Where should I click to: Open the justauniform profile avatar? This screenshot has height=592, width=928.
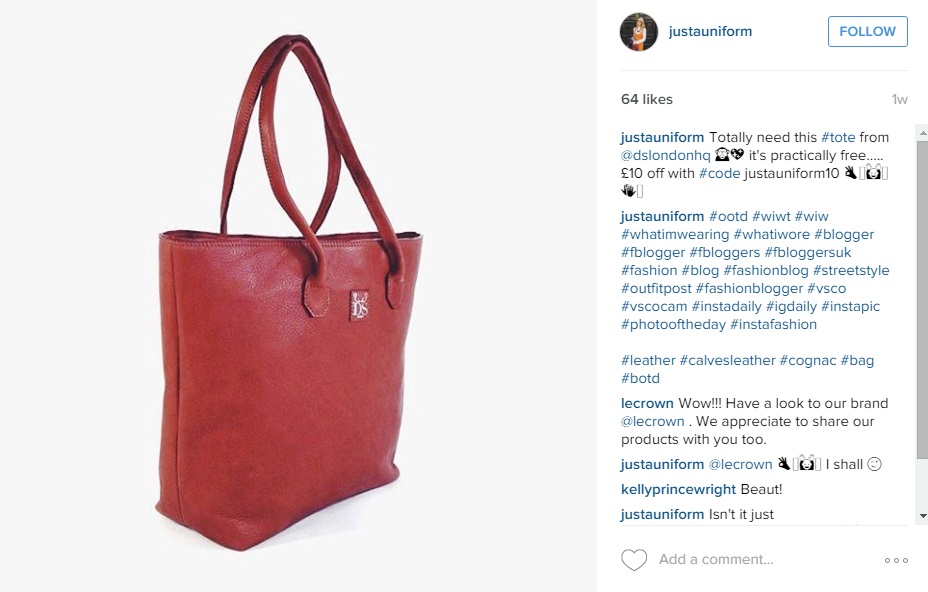[639, 31]
